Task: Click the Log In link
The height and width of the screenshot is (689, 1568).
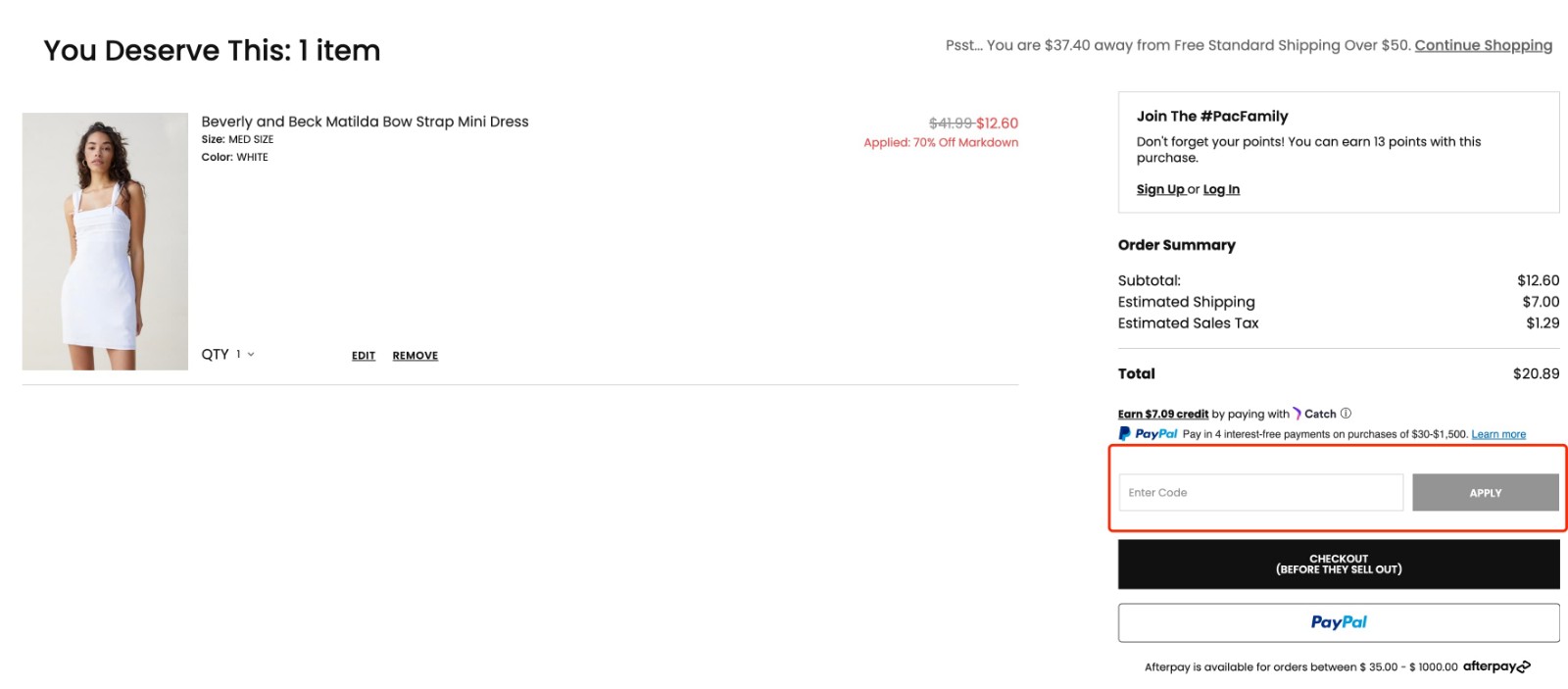Action: [1220, 188]
